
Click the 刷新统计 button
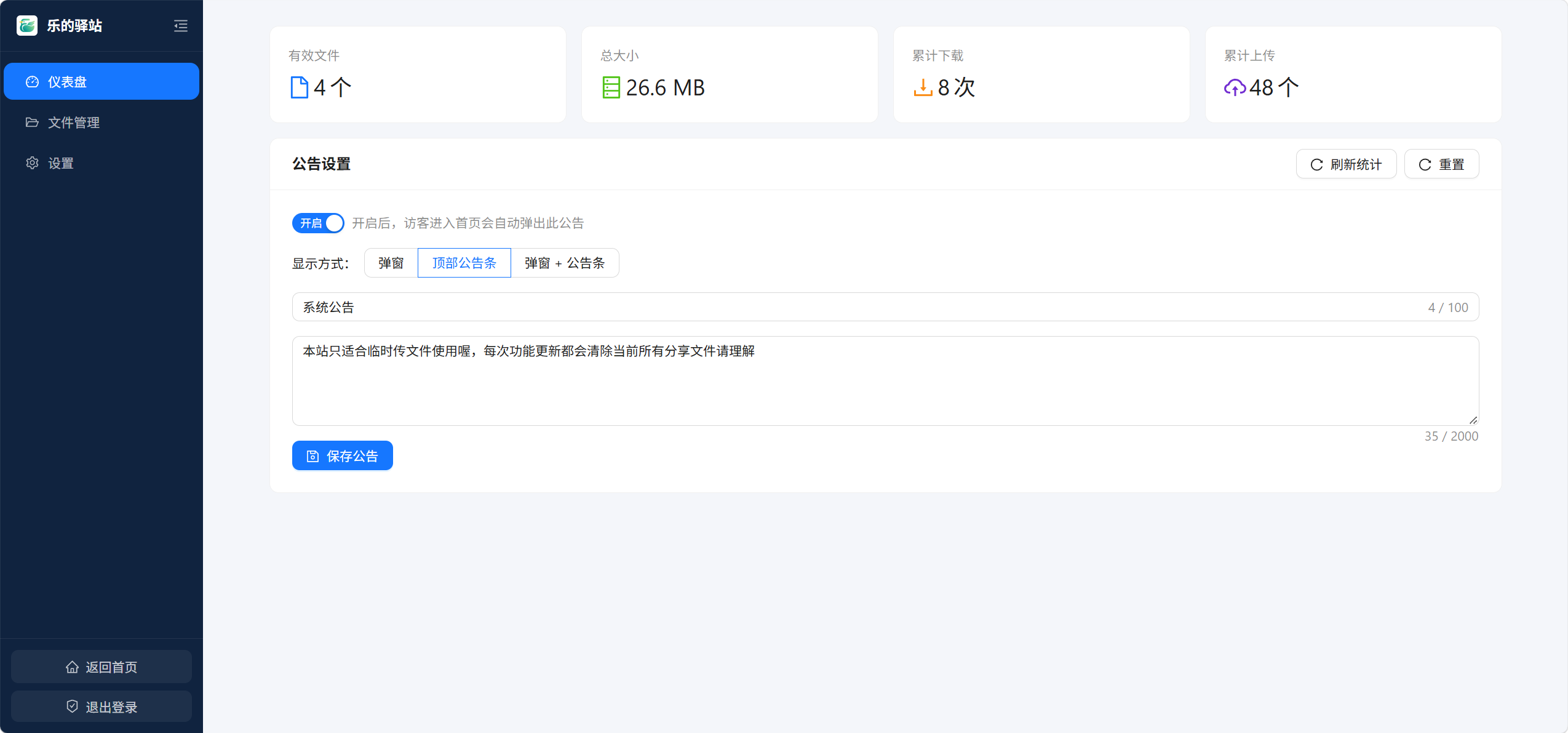(1346, 164)
